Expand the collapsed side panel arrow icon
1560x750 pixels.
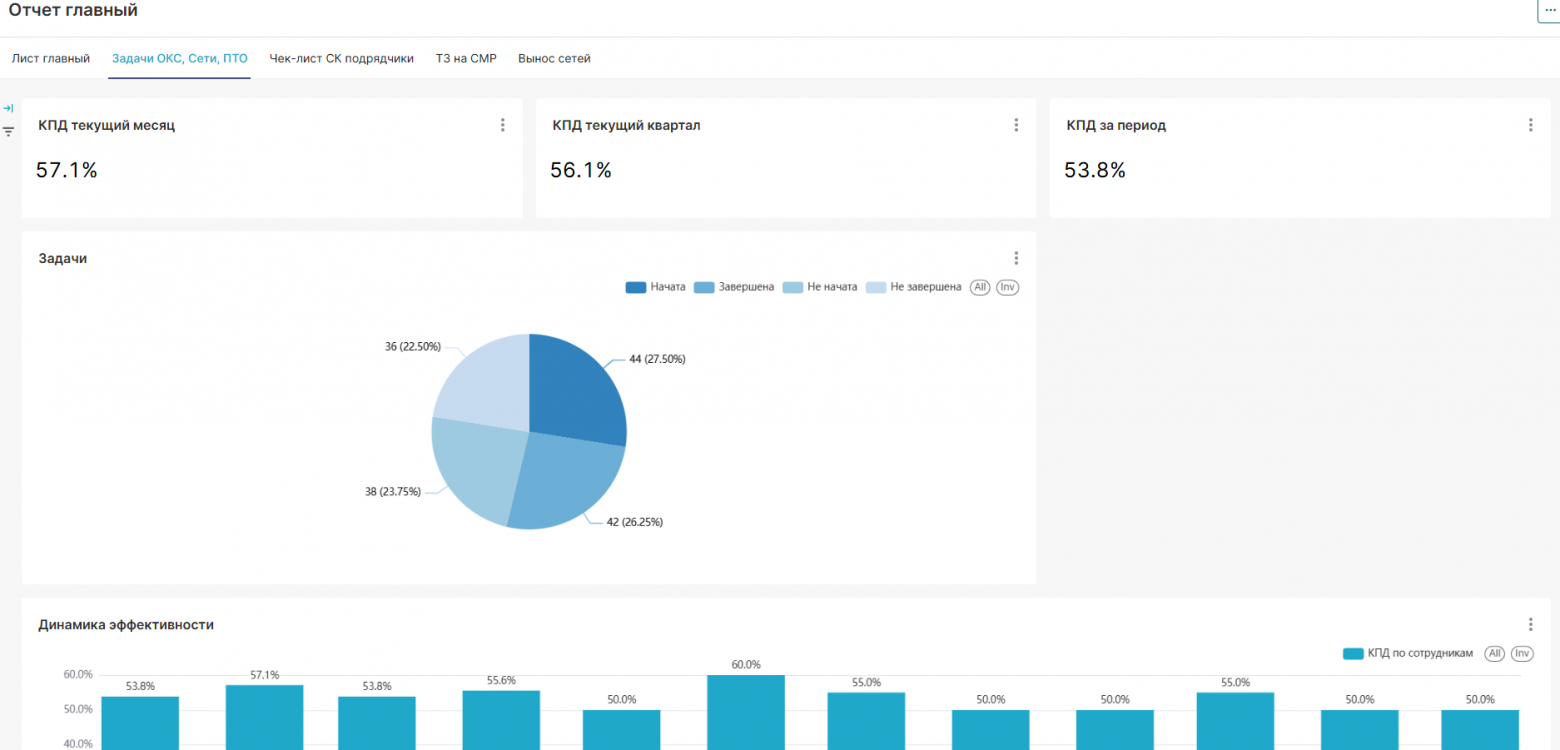coord(8,108)
